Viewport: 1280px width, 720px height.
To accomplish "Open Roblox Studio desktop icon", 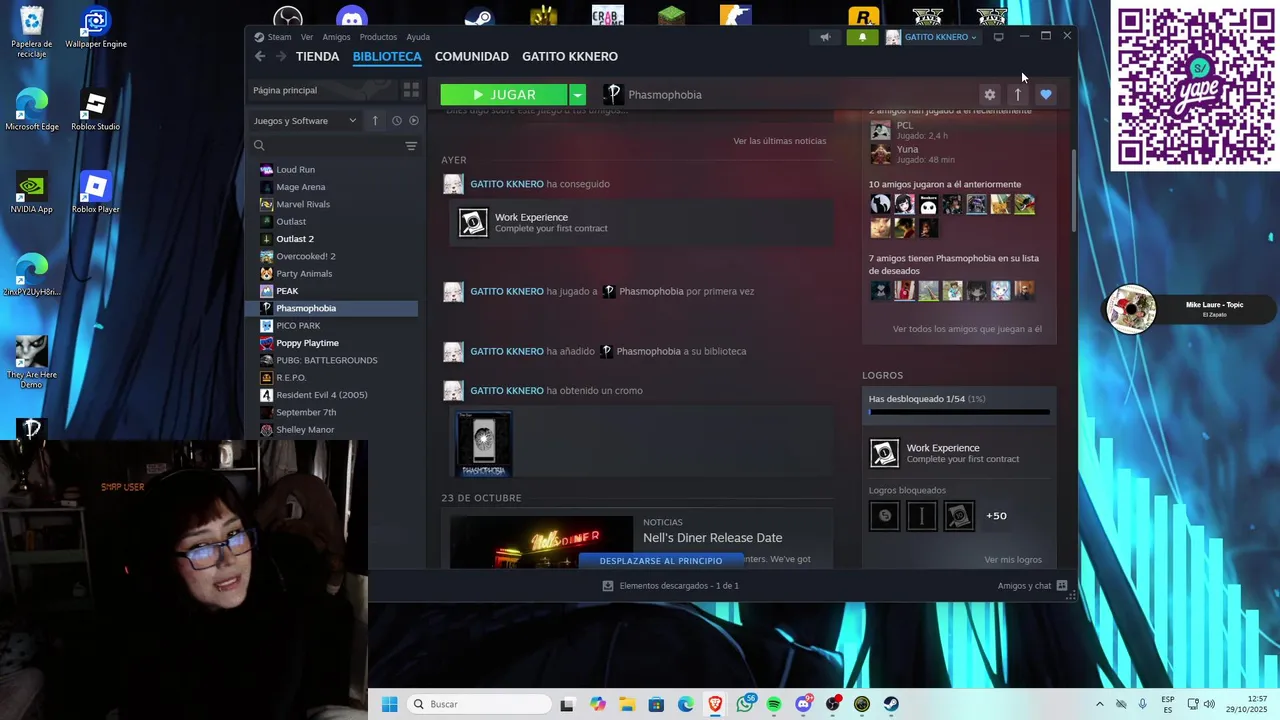I will tap(96, 110).
